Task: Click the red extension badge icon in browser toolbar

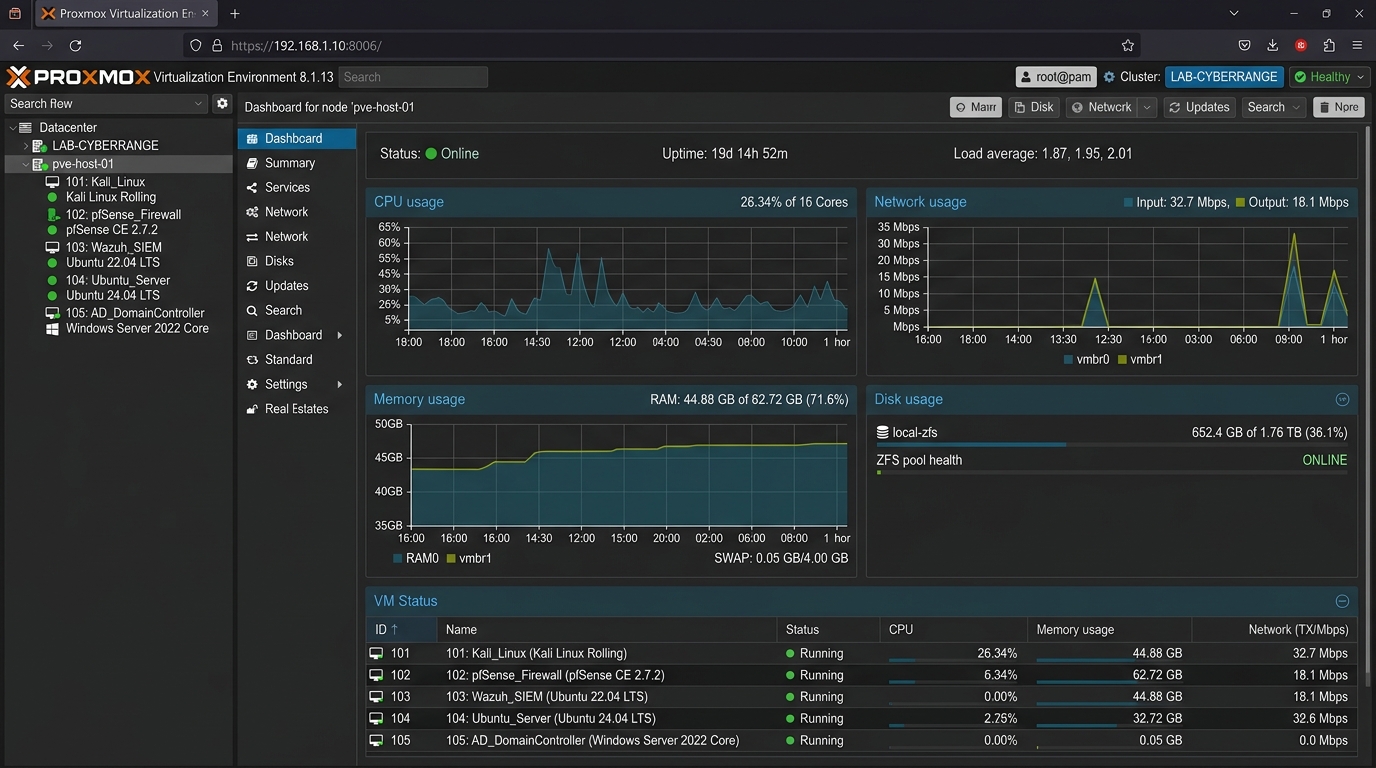Action: (x=1301, y=45)
